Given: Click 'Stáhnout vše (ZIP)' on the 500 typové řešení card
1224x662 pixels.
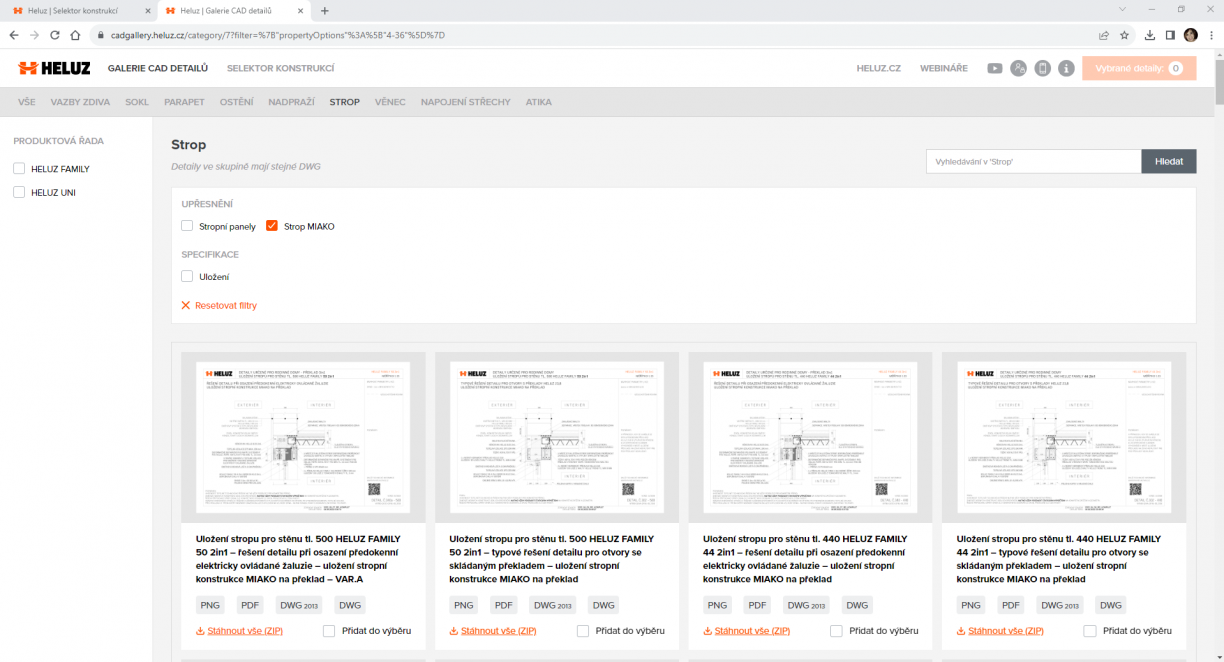Looking at the screenshot, I should [493, 631].
